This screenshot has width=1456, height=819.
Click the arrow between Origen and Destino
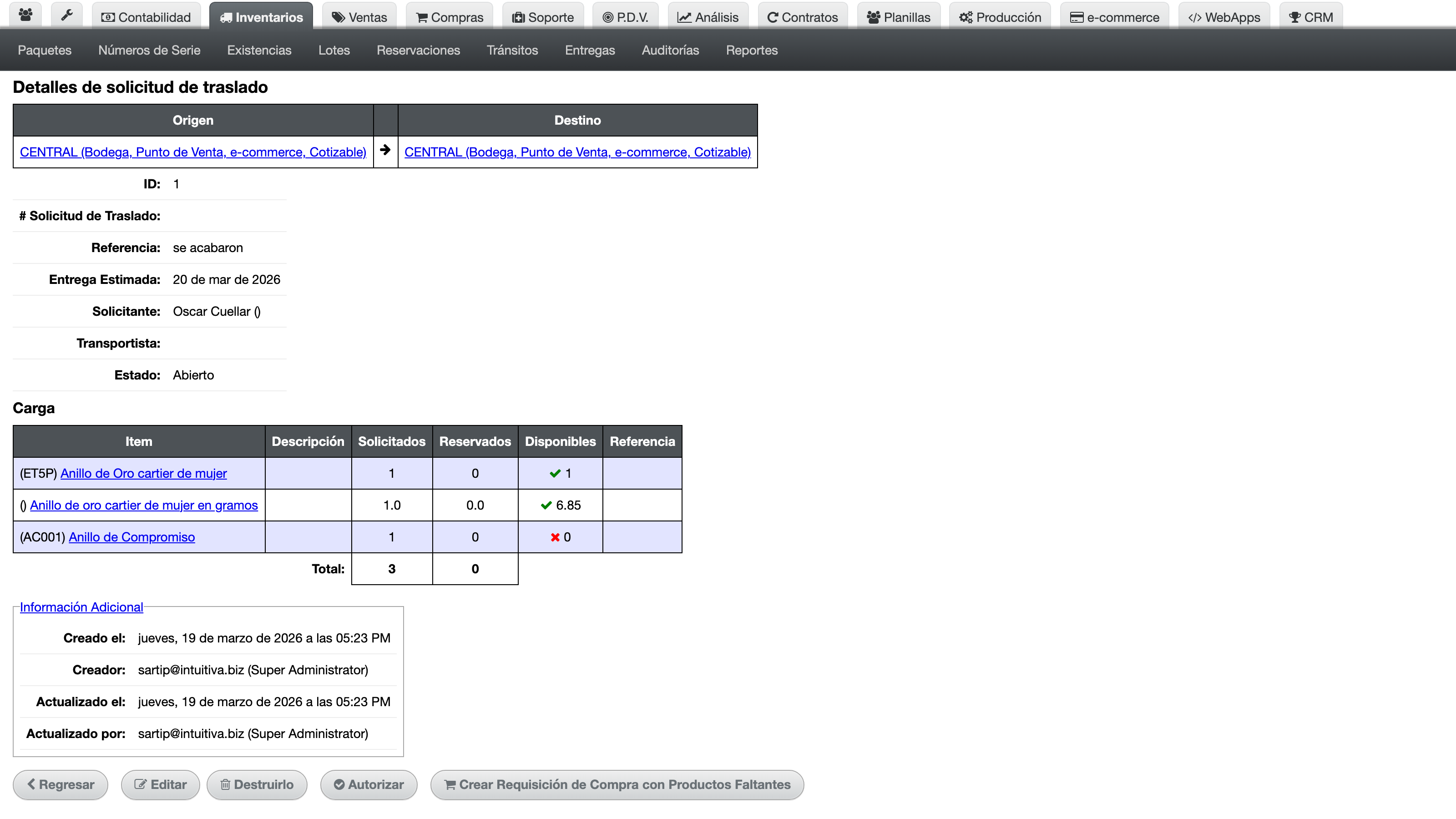tap(385, 150)
